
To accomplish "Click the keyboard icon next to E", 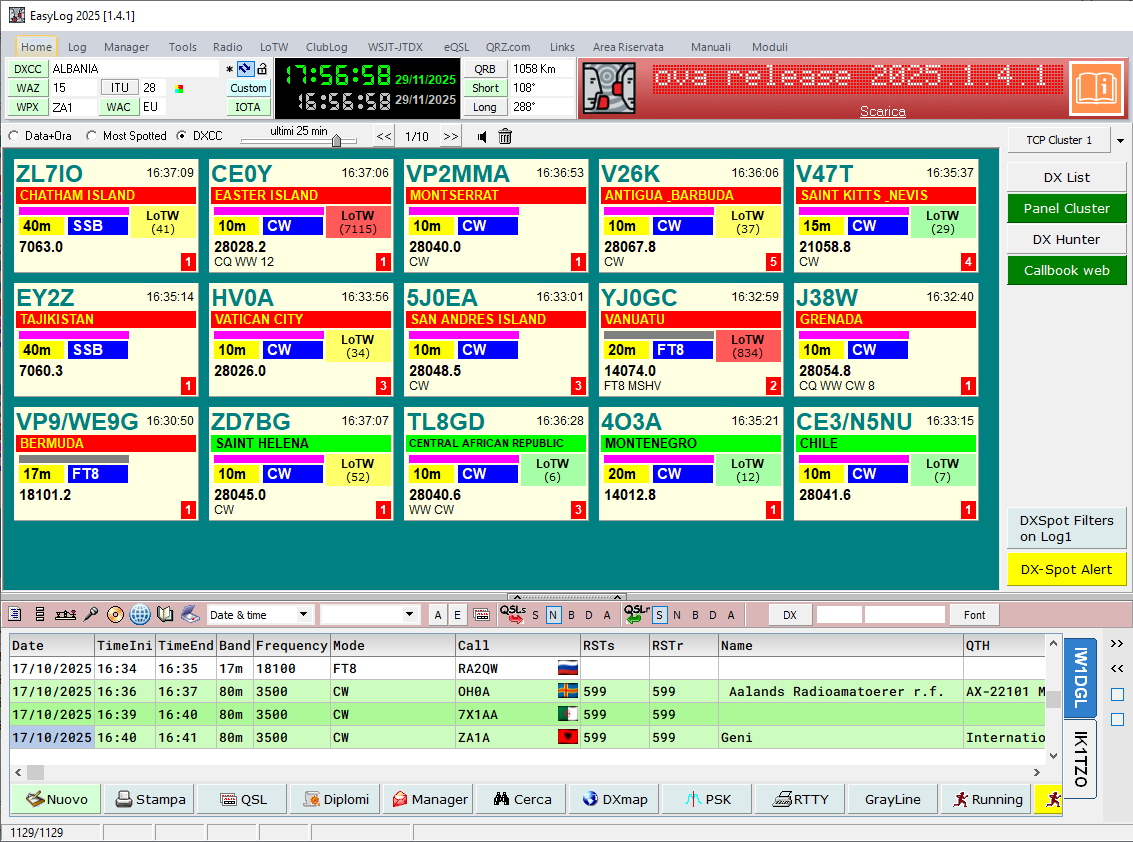I will click(481, 615).
